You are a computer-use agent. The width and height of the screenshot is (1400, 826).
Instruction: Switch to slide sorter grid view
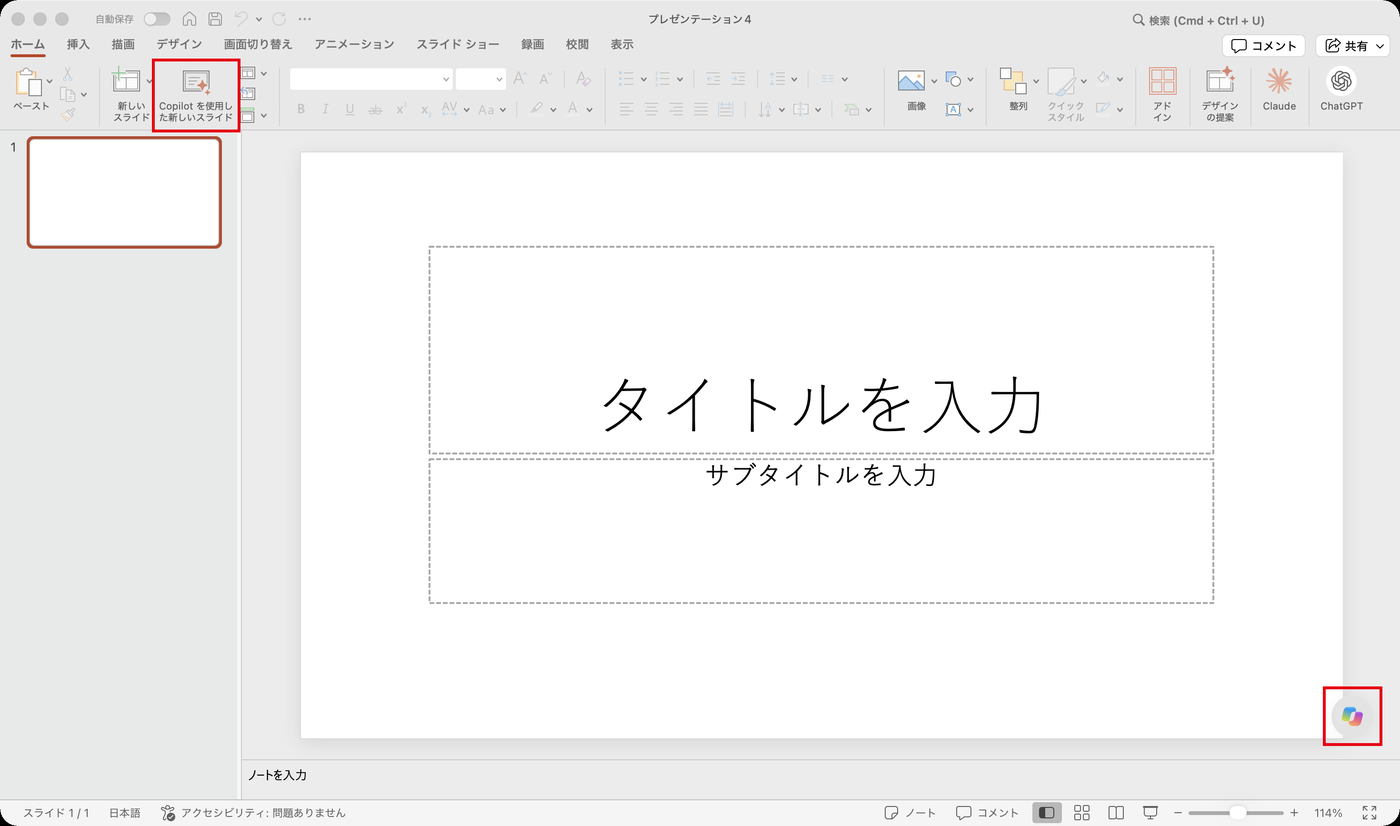point(1082,813)
